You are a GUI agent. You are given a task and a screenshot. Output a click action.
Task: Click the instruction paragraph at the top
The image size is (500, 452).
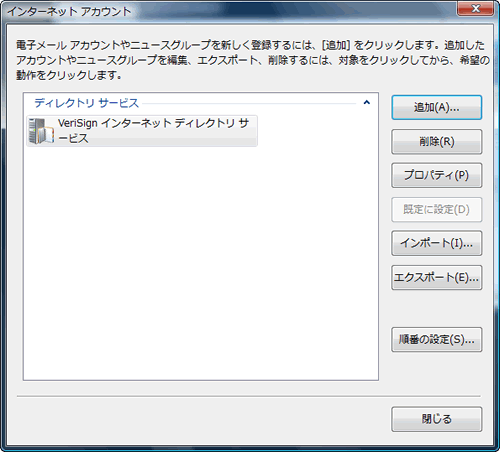click(253, 60)
